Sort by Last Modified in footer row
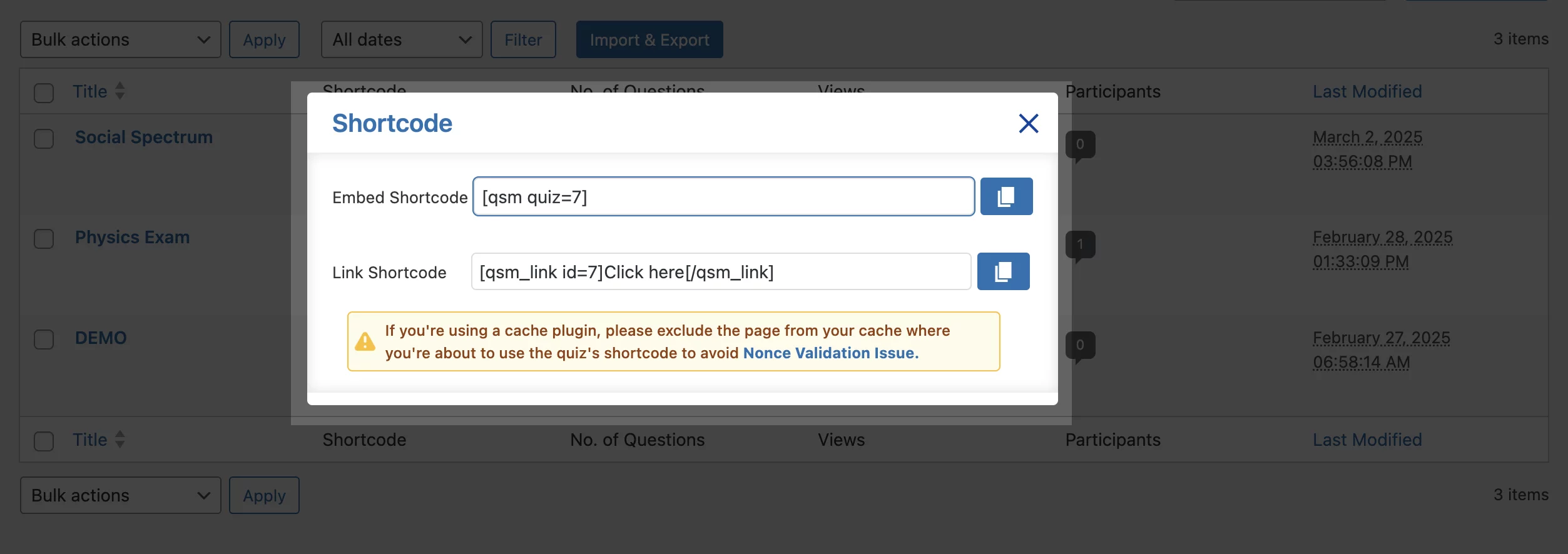Viewport: 1568px width, 554px height. click(x=1367, y=440)
